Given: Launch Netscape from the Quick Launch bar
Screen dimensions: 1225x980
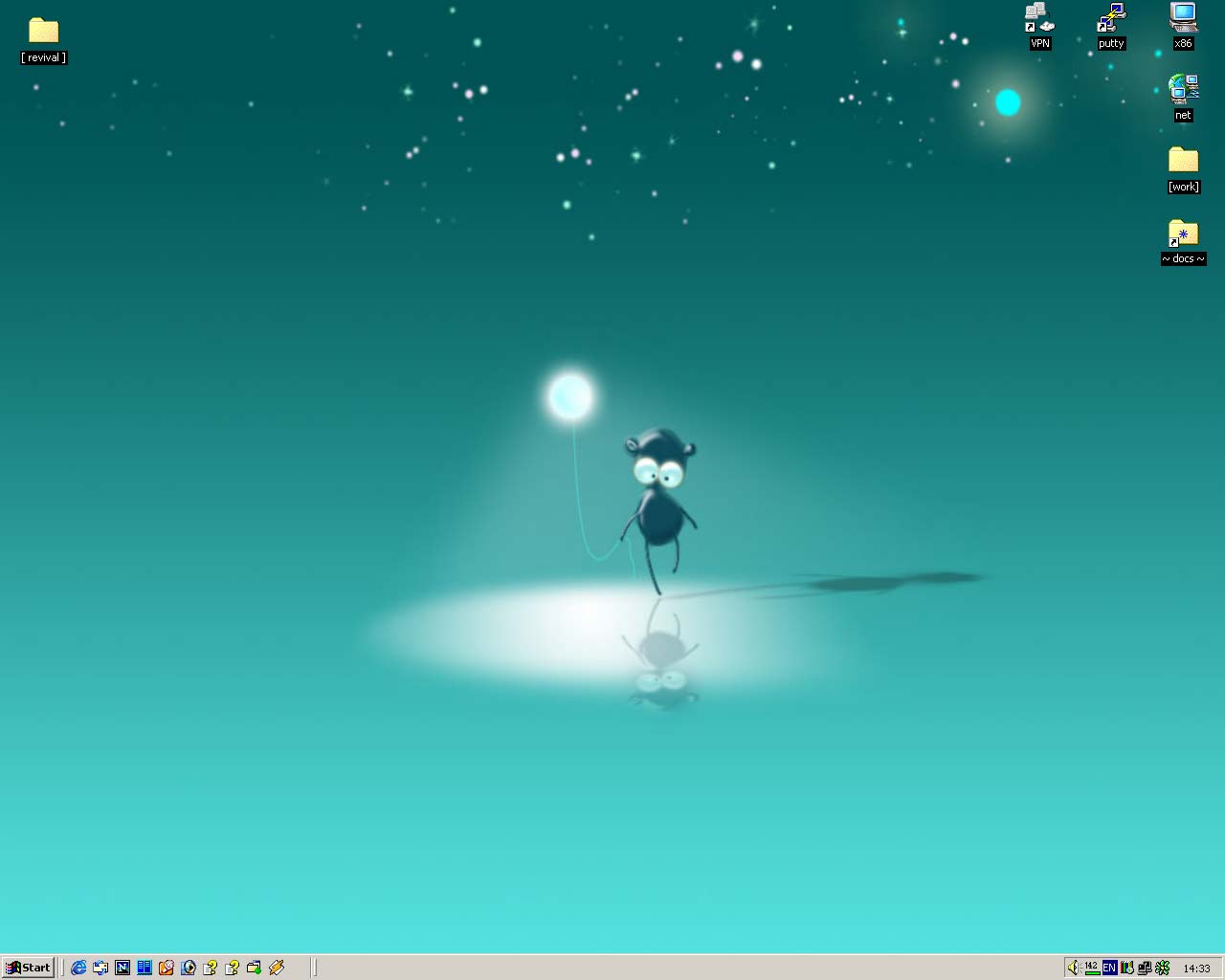Looking at the screenshot, I should pos(122,968).
